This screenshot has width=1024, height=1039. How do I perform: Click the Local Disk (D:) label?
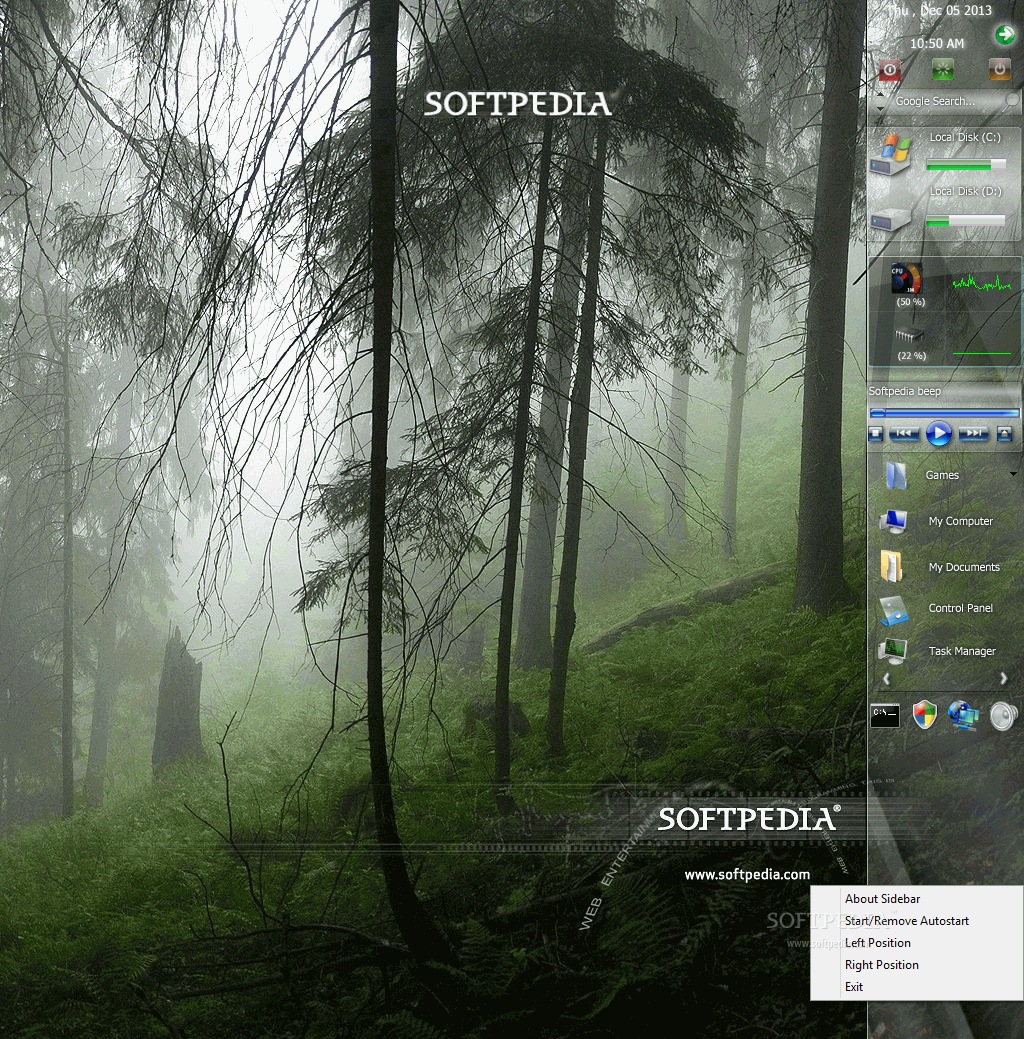pyautogui.click(x=965, y=191)
